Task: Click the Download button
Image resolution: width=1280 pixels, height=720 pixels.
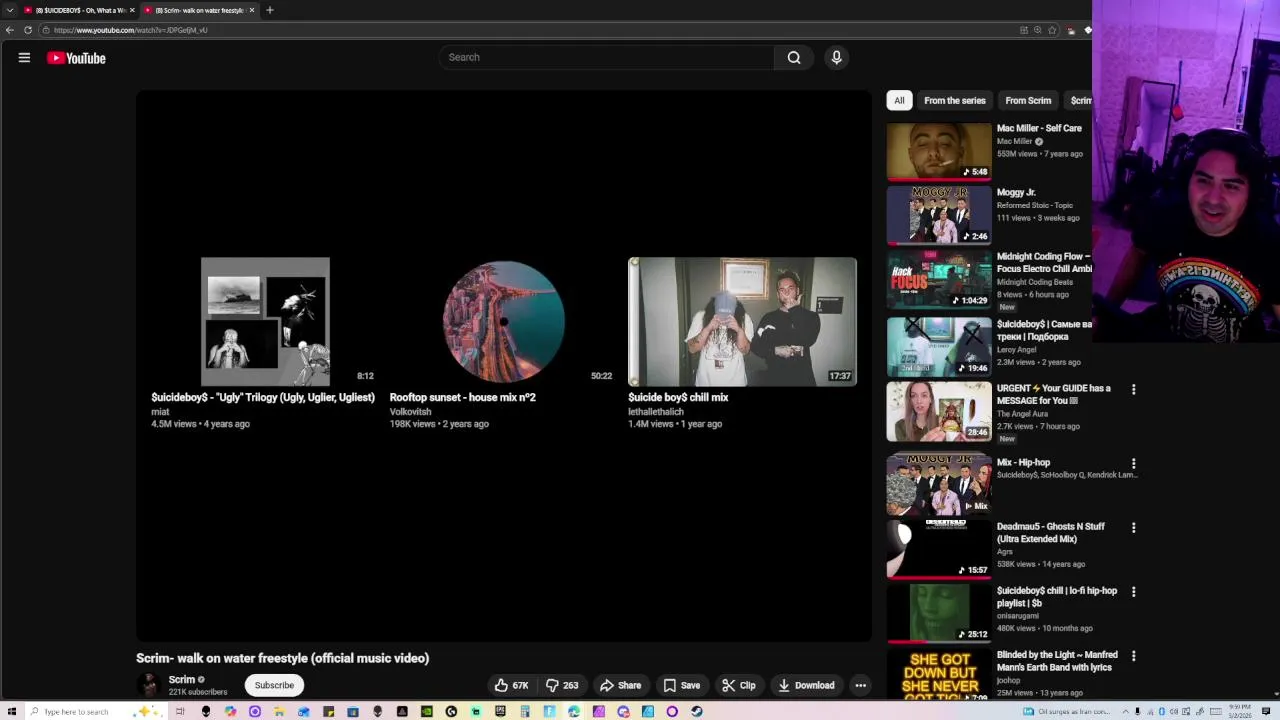Action: click(x=806, y=685)
